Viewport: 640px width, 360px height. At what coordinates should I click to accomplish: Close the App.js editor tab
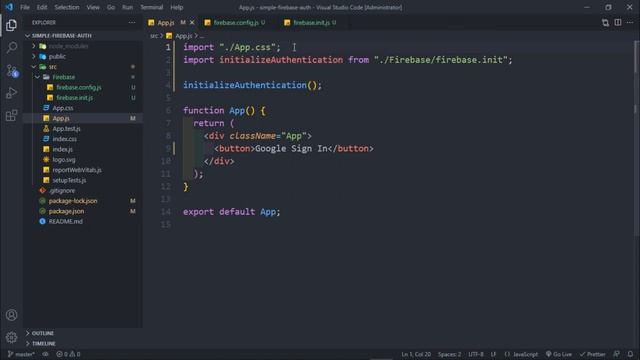[192, 22]
